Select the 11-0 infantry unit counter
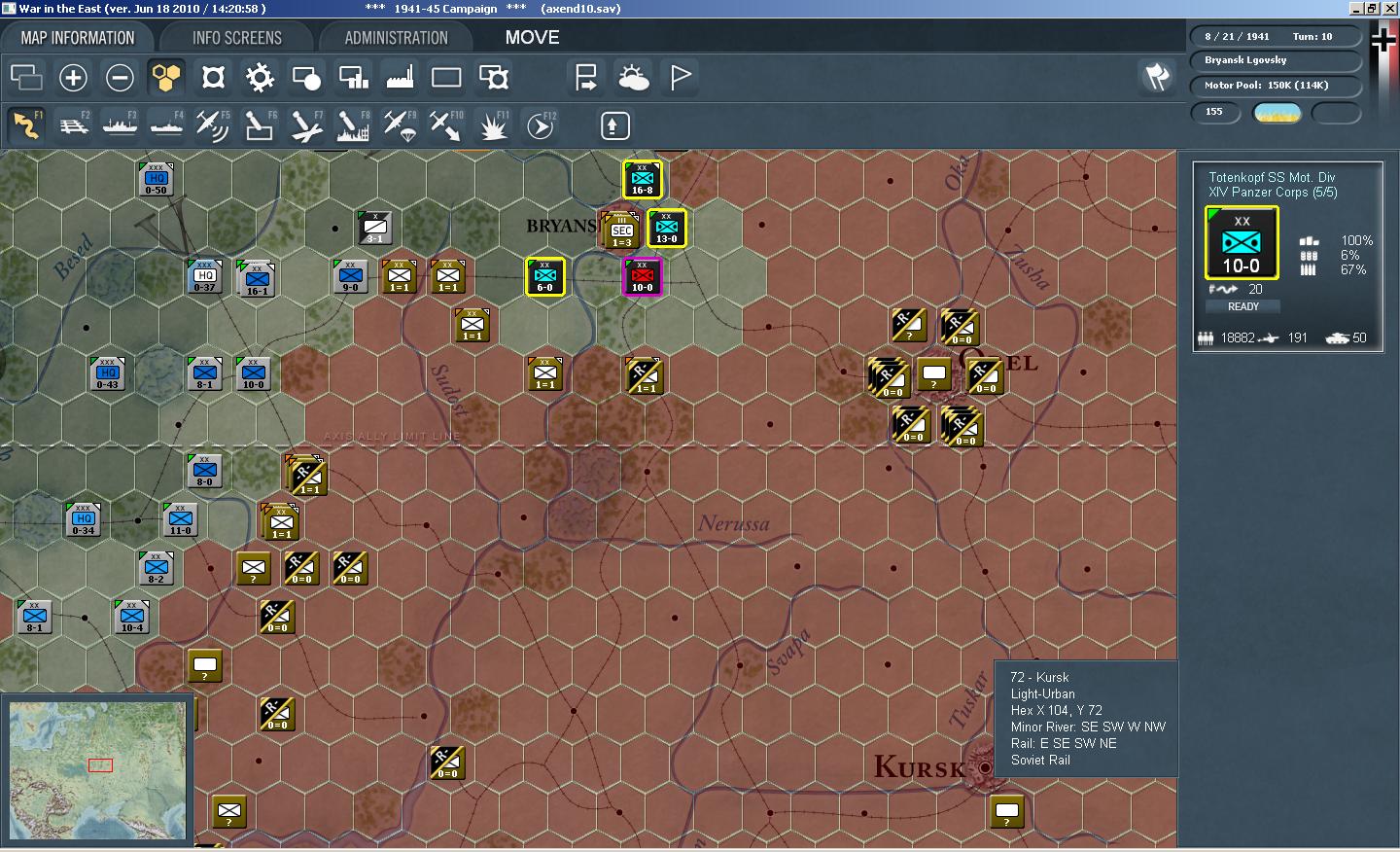 (x=181, y=520)
